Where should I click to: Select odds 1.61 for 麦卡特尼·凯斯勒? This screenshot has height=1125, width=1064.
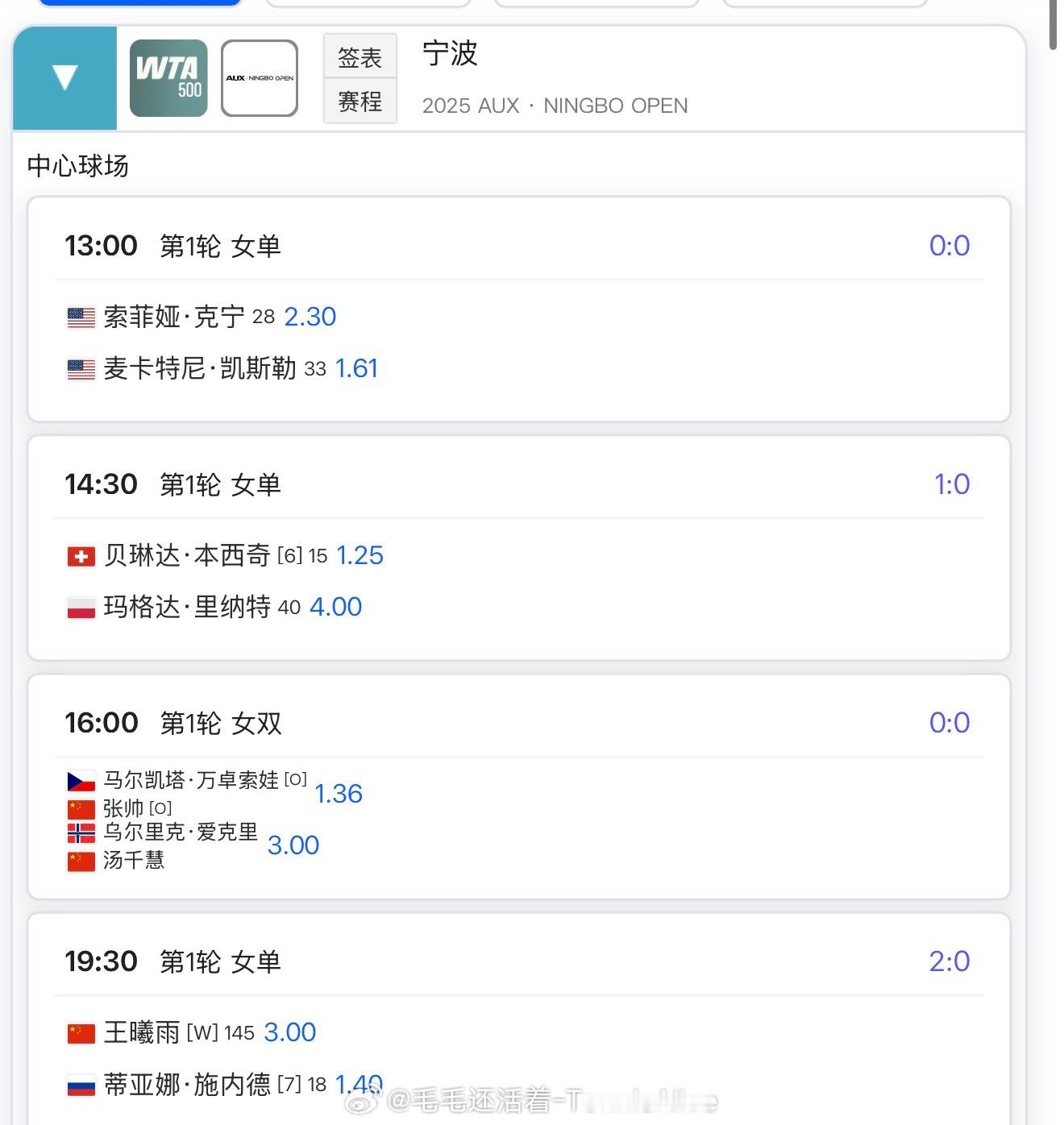(x=356, y=368)
